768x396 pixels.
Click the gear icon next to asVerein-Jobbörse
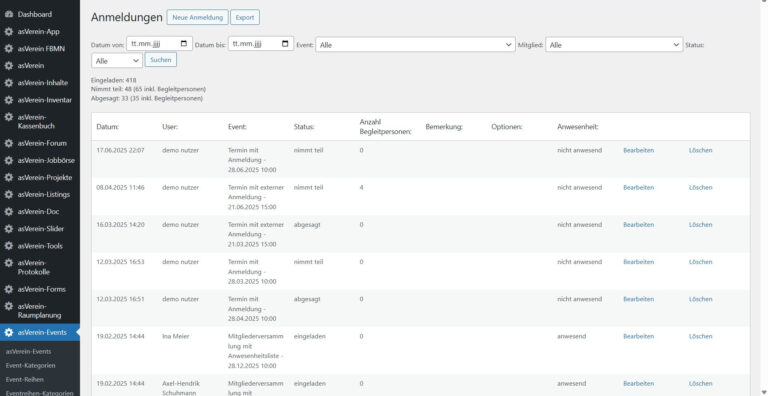point(8,160)
